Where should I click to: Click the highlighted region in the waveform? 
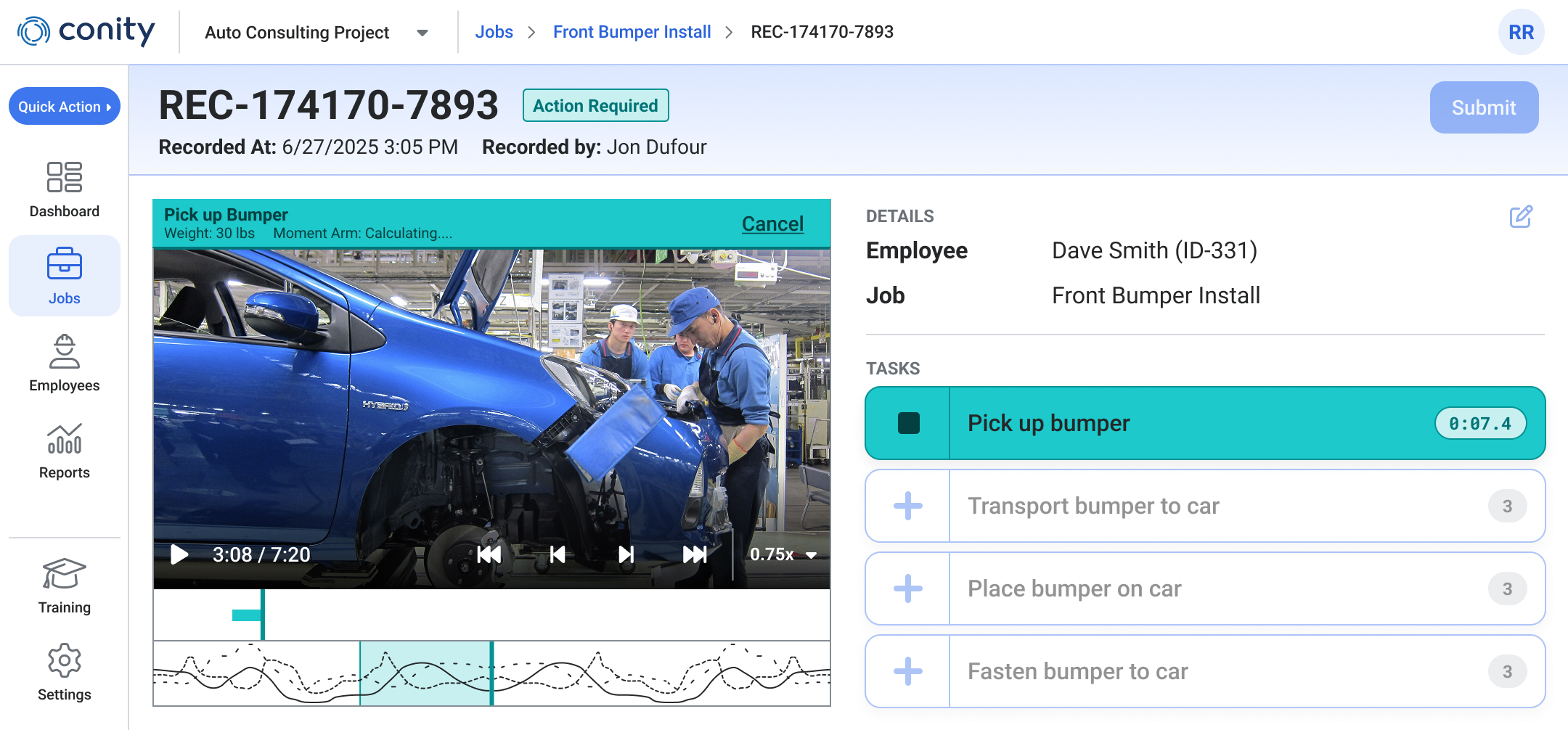coord(426,673)
